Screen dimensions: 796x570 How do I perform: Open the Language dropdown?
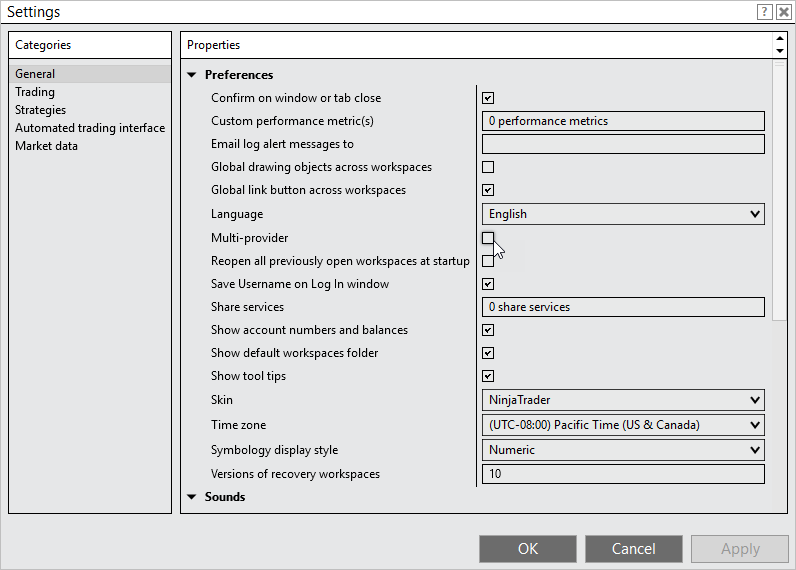click(x=623, y=214)
